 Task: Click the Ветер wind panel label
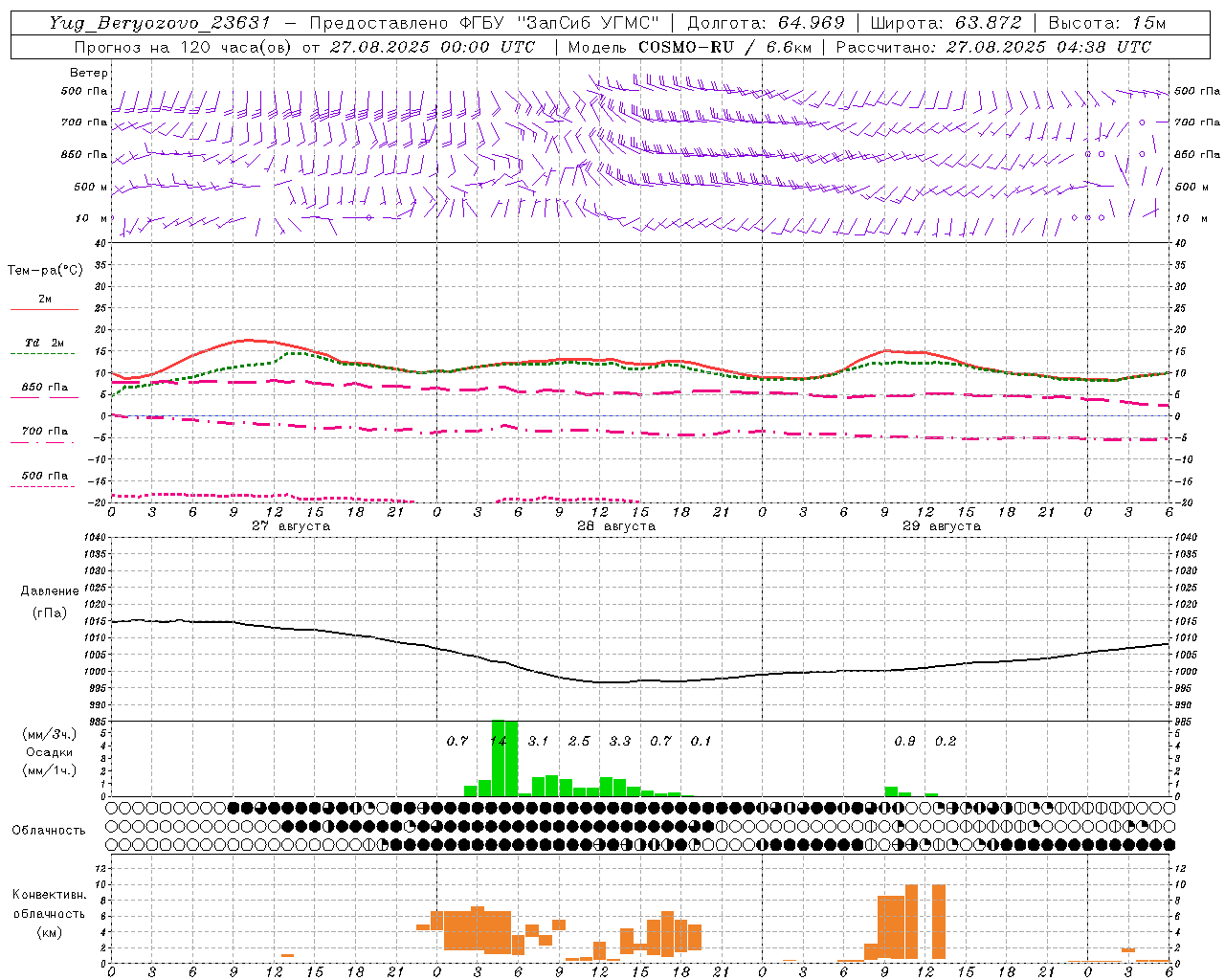[89, 73]
